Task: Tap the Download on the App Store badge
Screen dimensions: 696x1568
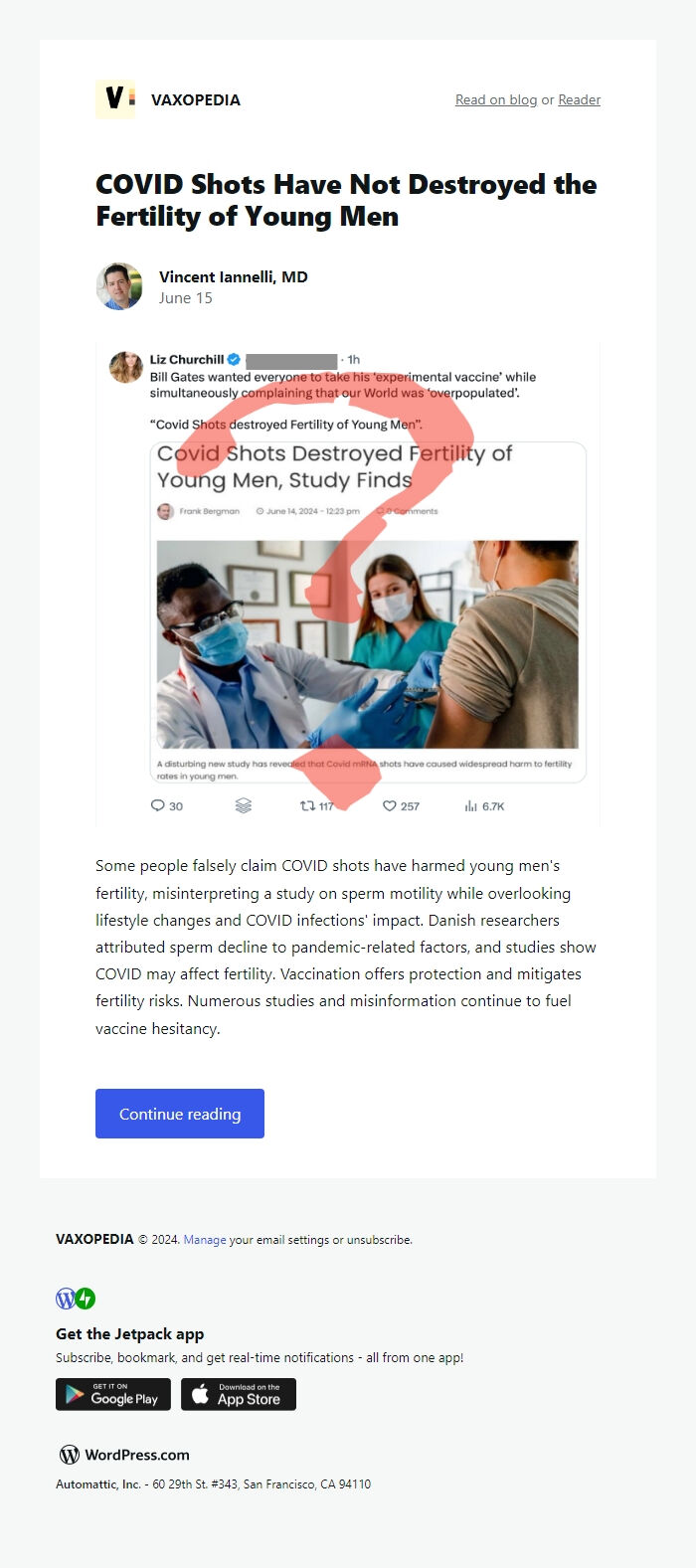Action: pos(239,1394)
